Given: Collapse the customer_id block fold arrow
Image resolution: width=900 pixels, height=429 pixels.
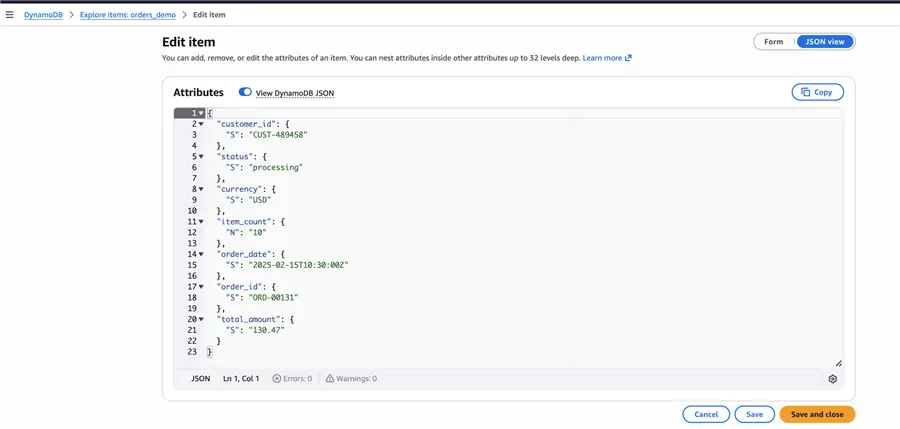Looking at the screenshot, I should [x=201, y=124].
